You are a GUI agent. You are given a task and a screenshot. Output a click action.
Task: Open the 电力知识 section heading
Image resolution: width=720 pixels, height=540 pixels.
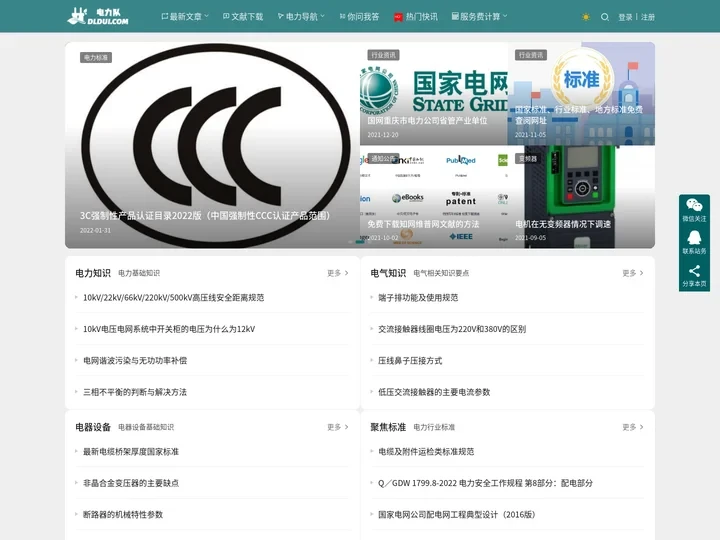(x=93, y=273)
